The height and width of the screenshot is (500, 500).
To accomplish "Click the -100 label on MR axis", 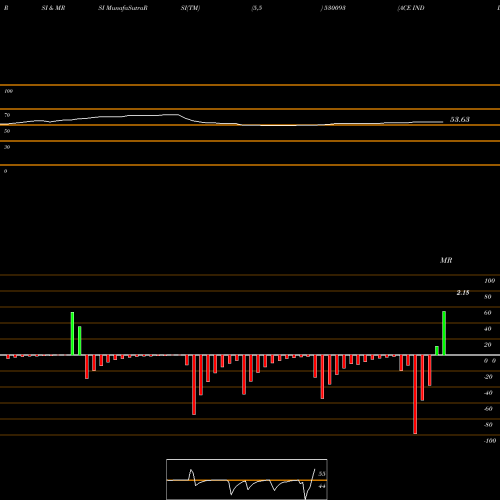I will coord(490,441).
